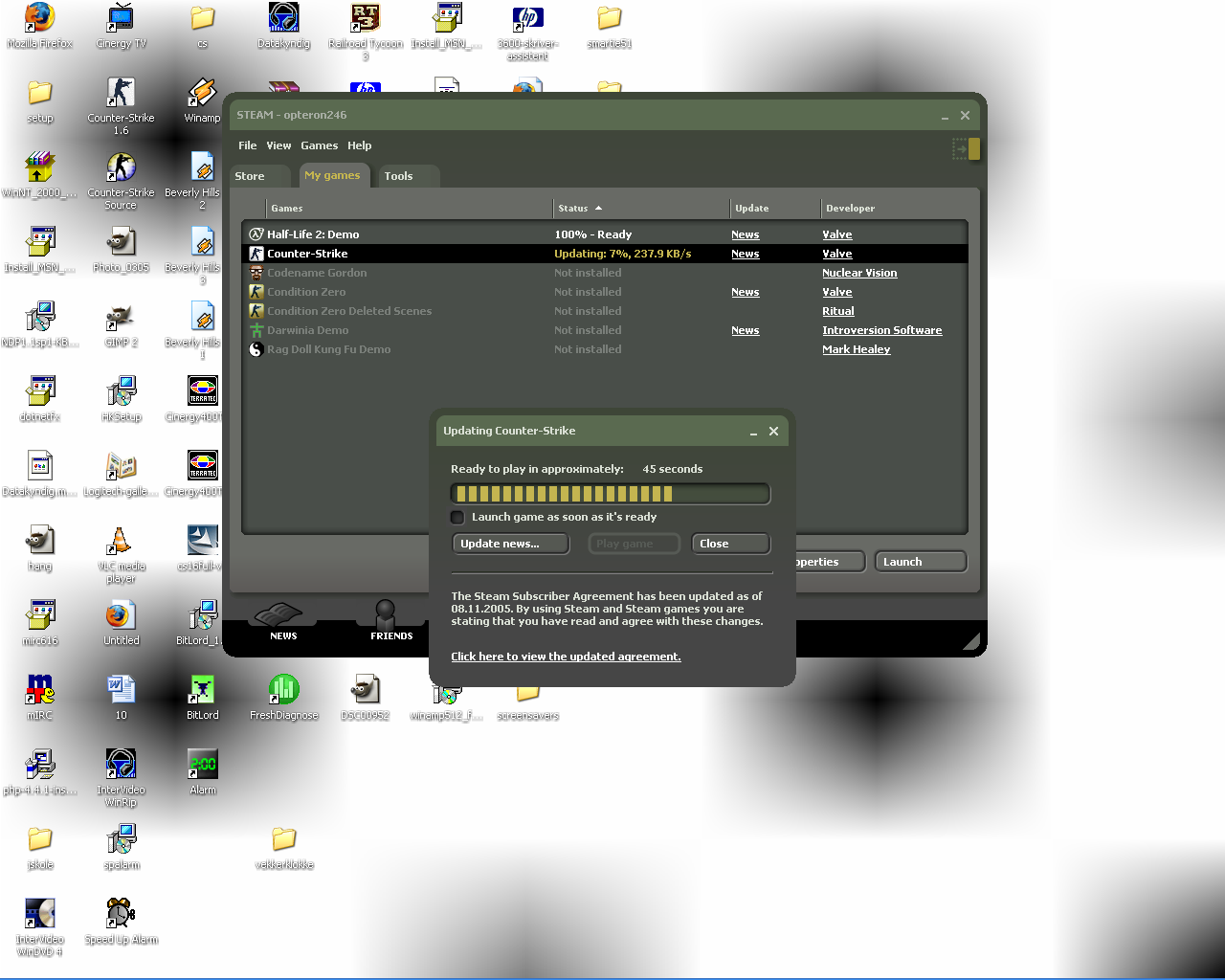Click the Condition Zero Deleted Scenes icon
The image size is (1225, 980).
256,311
